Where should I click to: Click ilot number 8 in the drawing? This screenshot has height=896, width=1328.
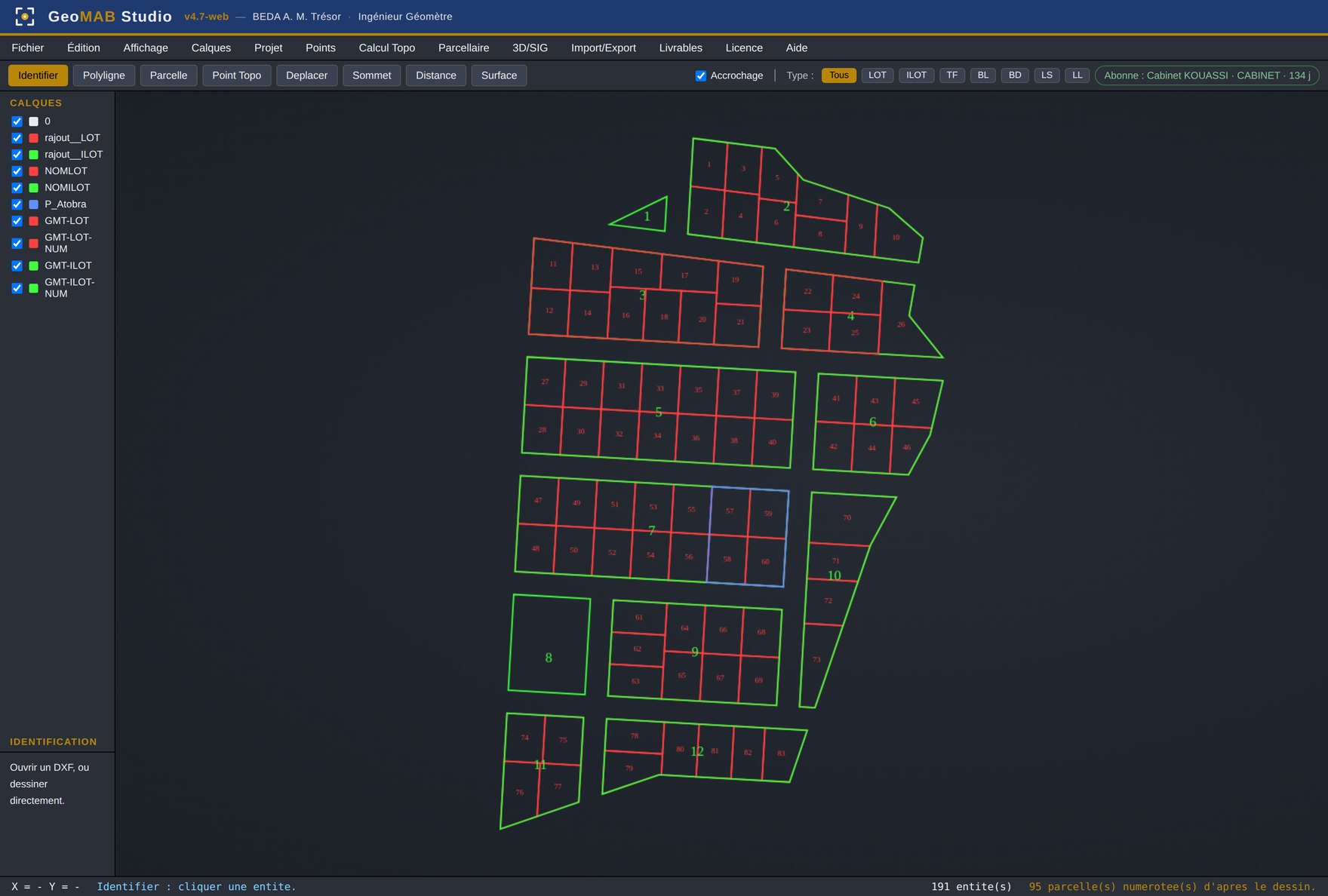(549, 658)
